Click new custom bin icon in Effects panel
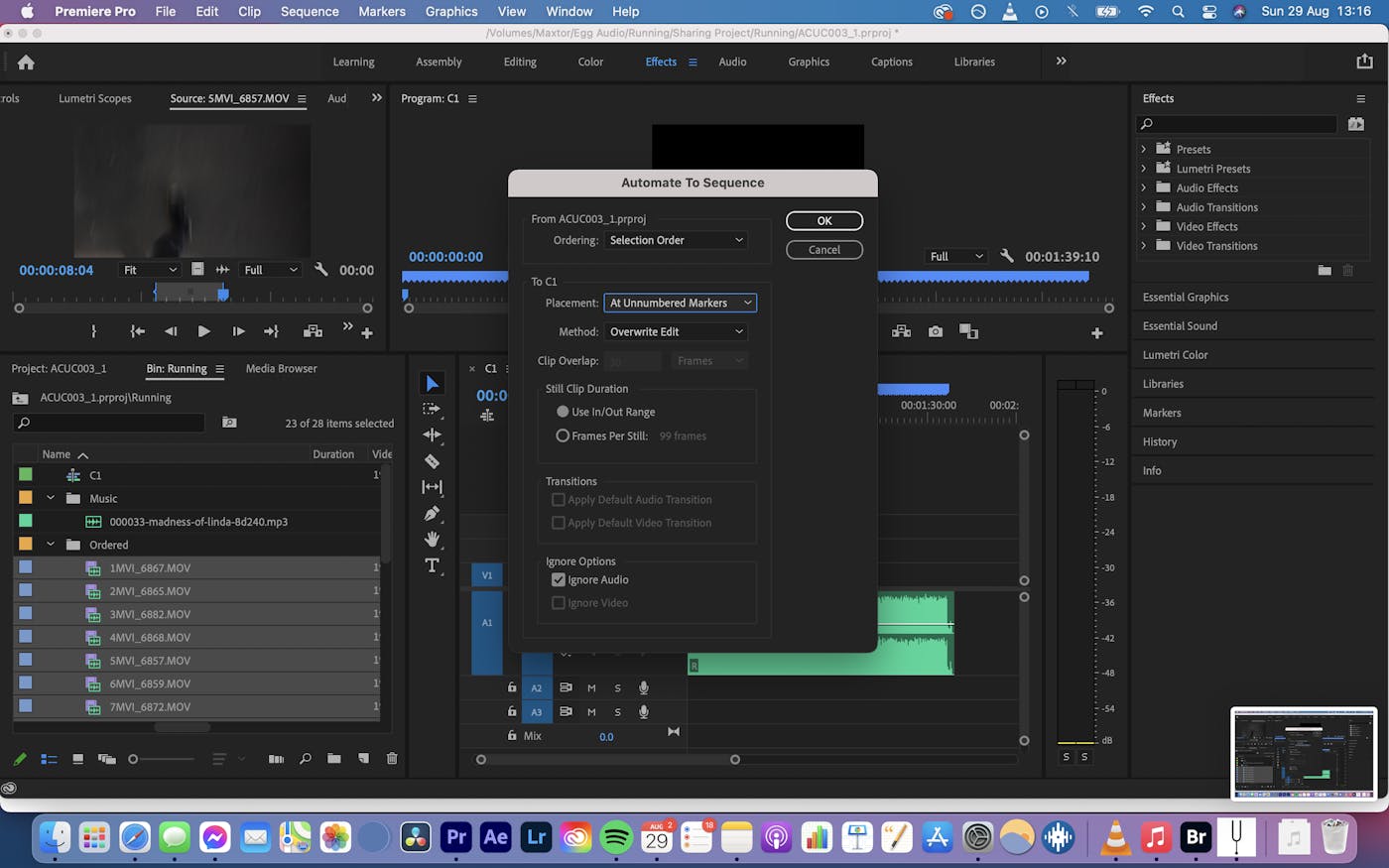 point(1325,270)
